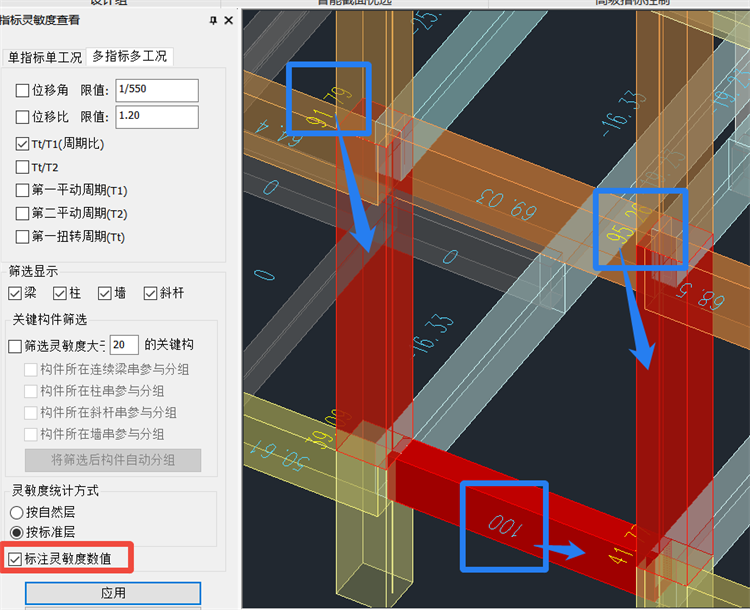Toggle the 斜杆 display filter
The image size is (750, 610).
(x=151, y=293)
